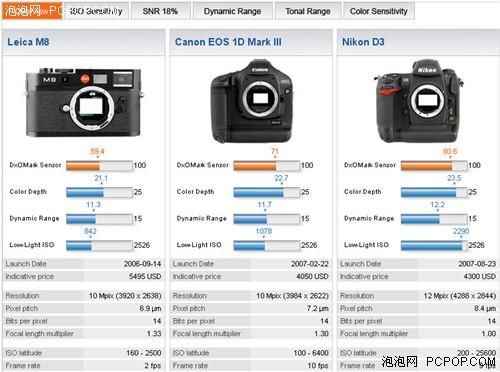
Task: Select Canon ISO latitude 100 - 6400
Action: pyautogui.click(x=311, y=353)
